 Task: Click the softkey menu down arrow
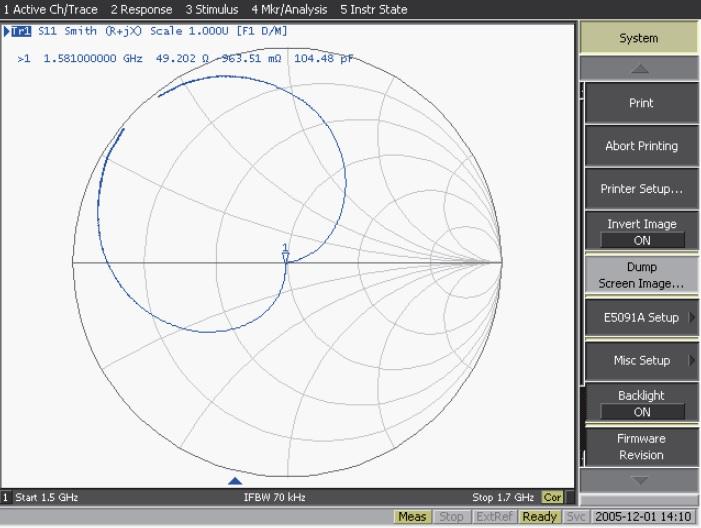point(639,481)
